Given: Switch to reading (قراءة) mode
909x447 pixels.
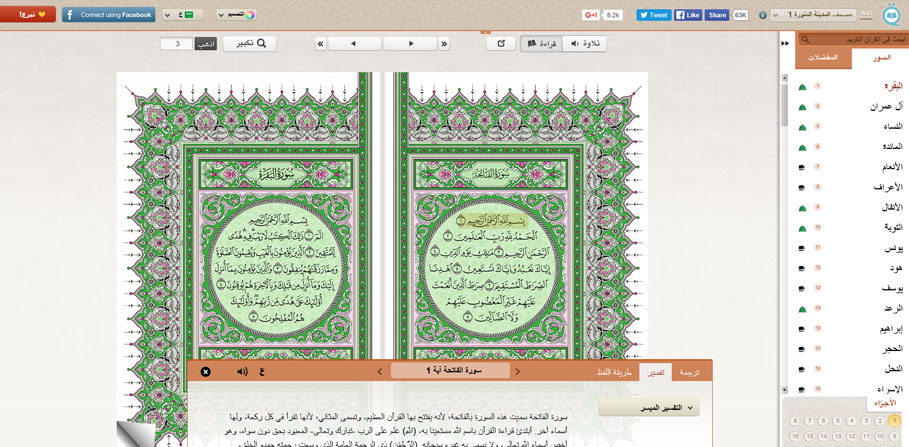Looking at the screenshot, I should tap(540, 44).
